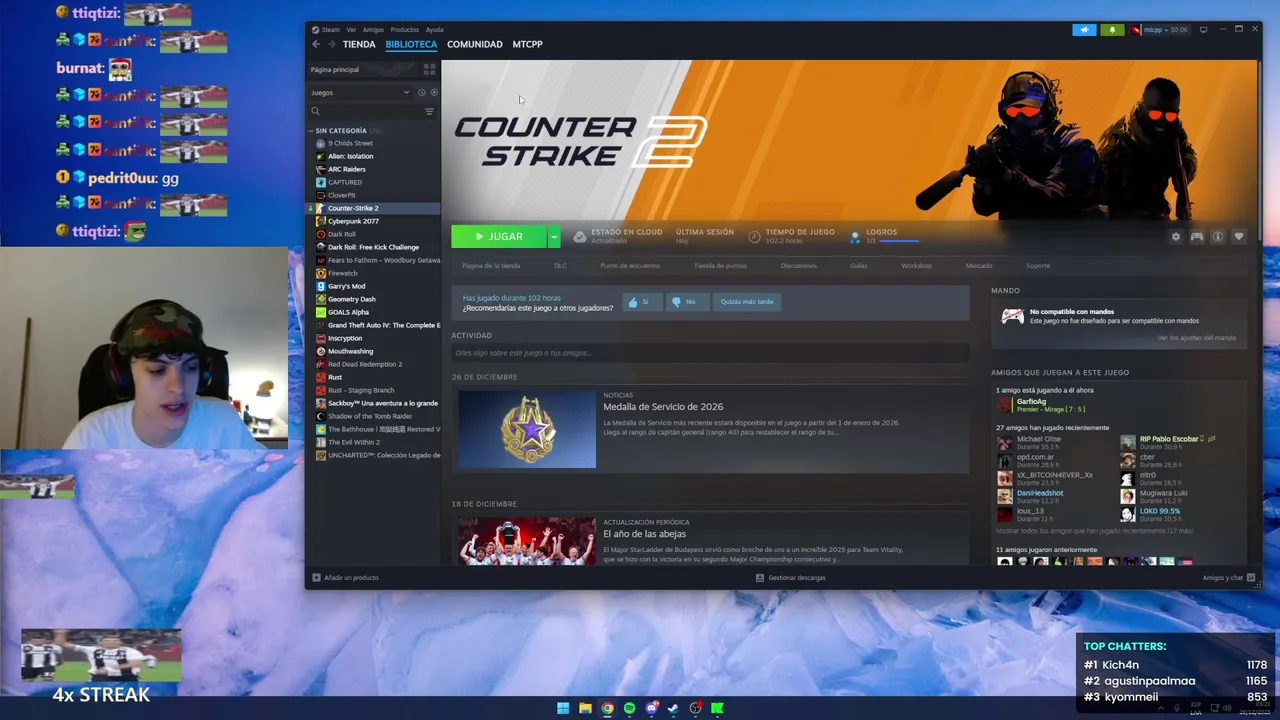Select ARC Raiders in the library list

pyautogui.click(x=347, y=169)
